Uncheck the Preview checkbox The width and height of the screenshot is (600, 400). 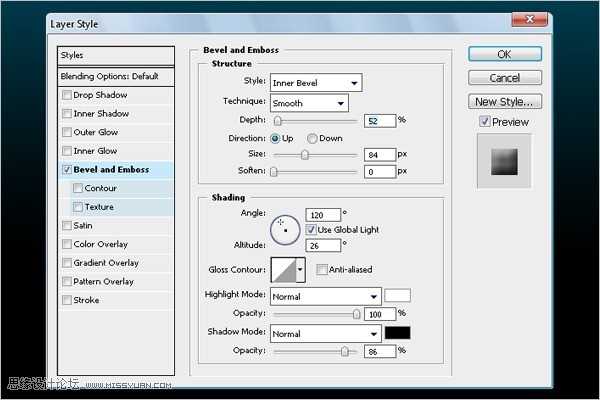click(485, 122)
